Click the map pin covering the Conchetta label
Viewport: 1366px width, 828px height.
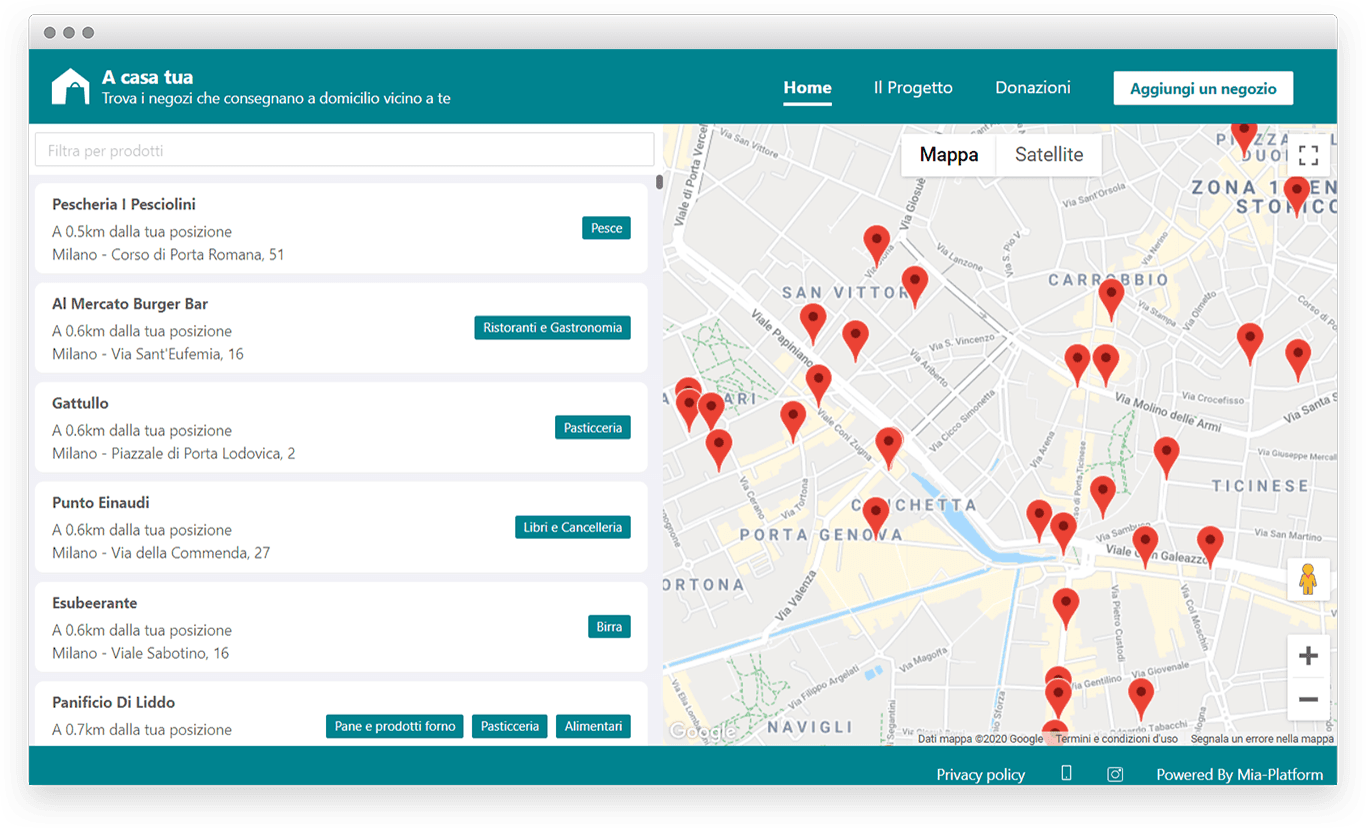(876, 517)
